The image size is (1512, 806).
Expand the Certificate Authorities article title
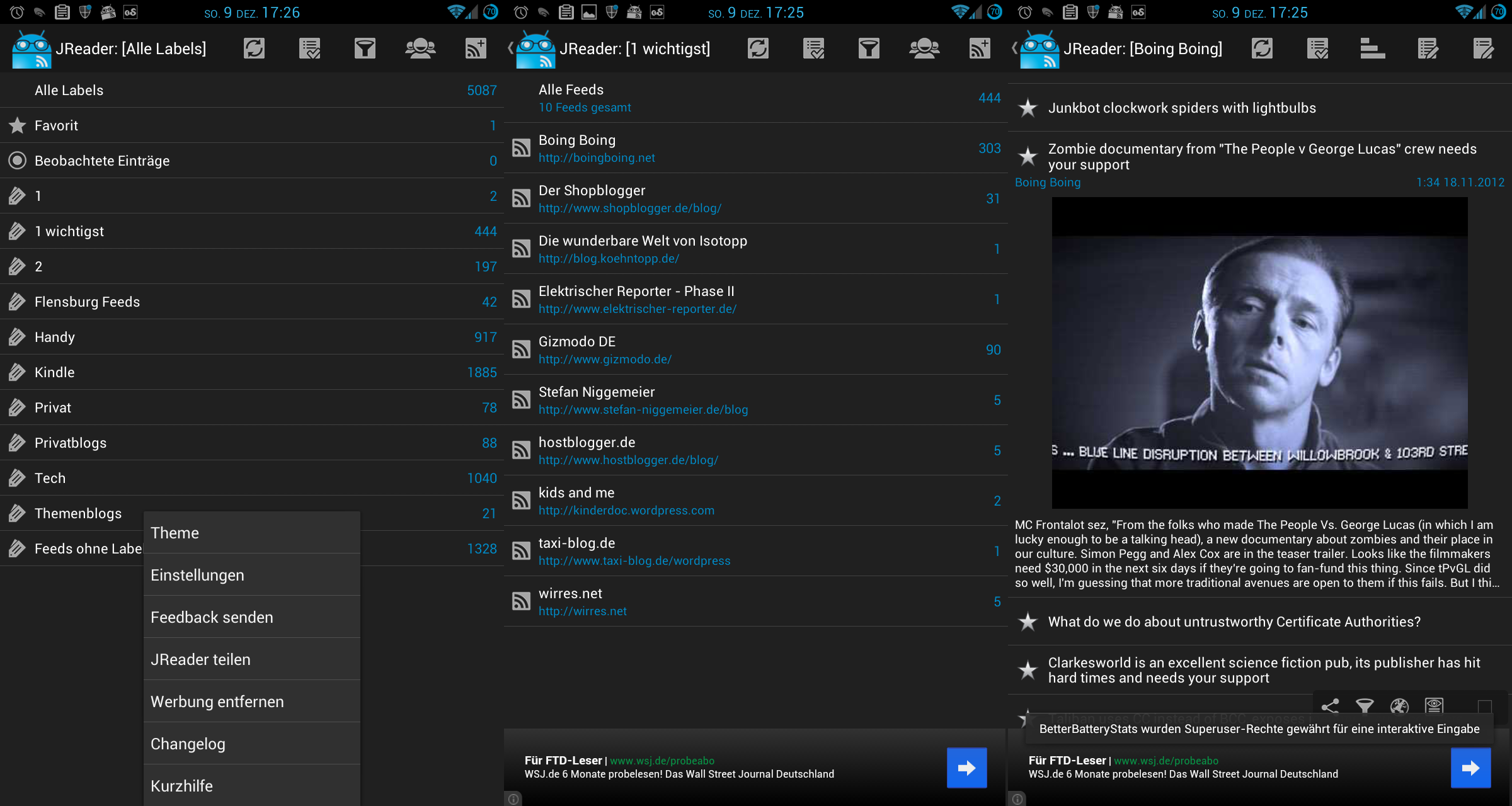pos(1234,622)
